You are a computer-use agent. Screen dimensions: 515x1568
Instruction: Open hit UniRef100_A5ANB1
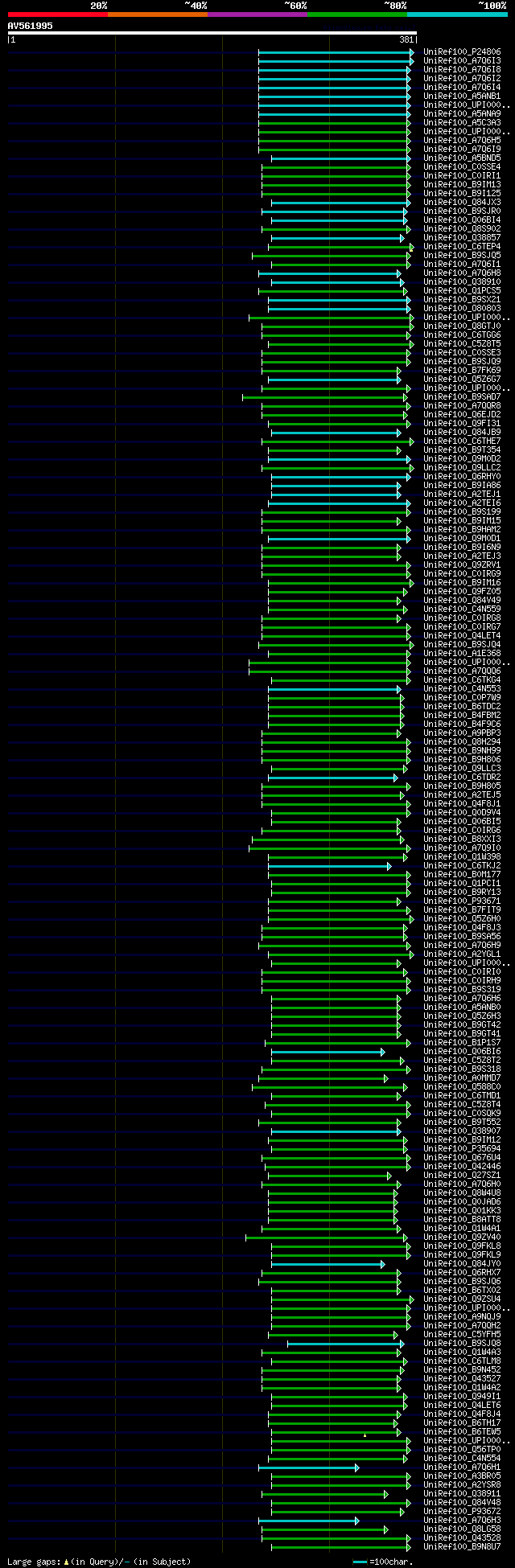coord(462,96)
